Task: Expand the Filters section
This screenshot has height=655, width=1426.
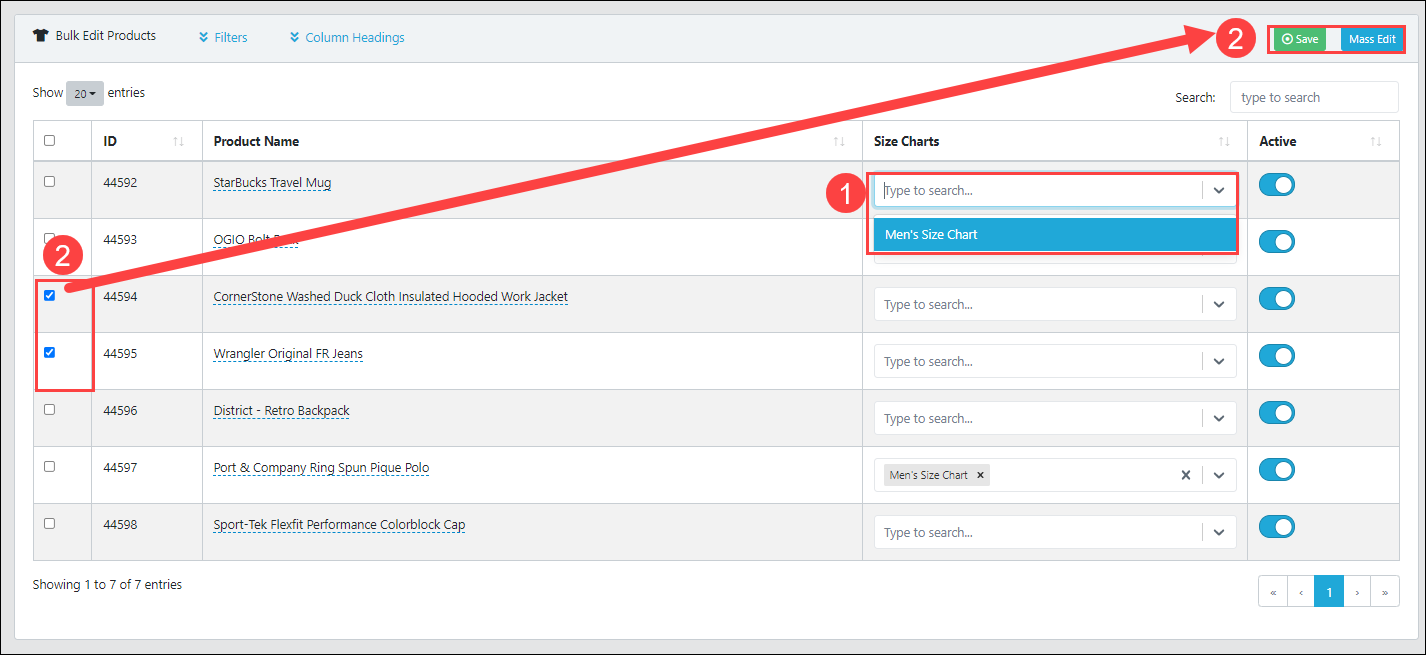Action: 223,37
